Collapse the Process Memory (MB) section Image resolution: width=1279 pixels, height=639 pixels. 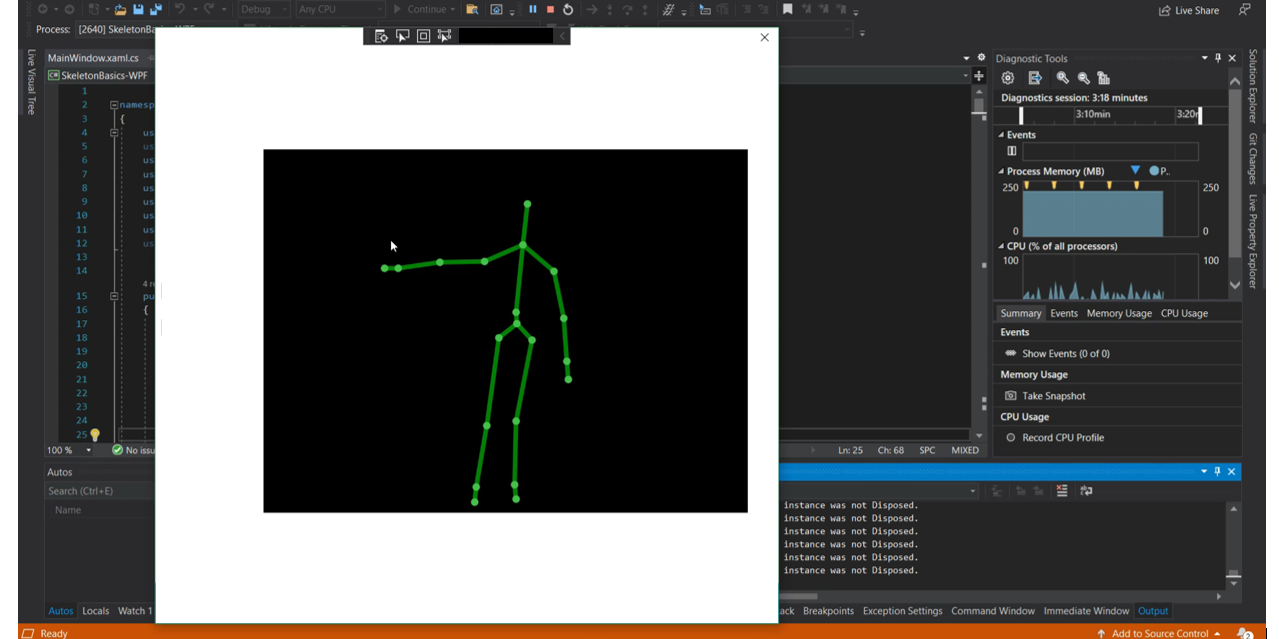[1001, 171]
